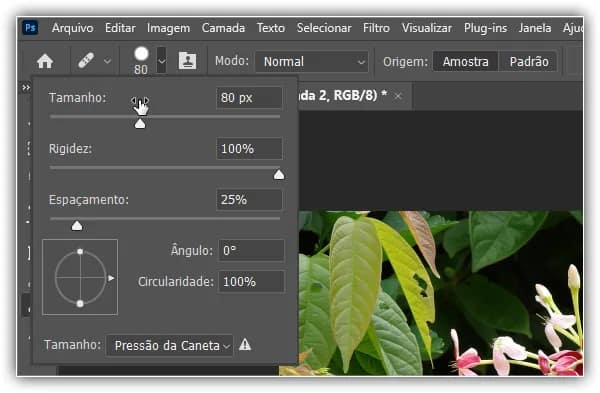Click the Circularidade label
This screenshot has height=393, width=600.
click(176, 282)
